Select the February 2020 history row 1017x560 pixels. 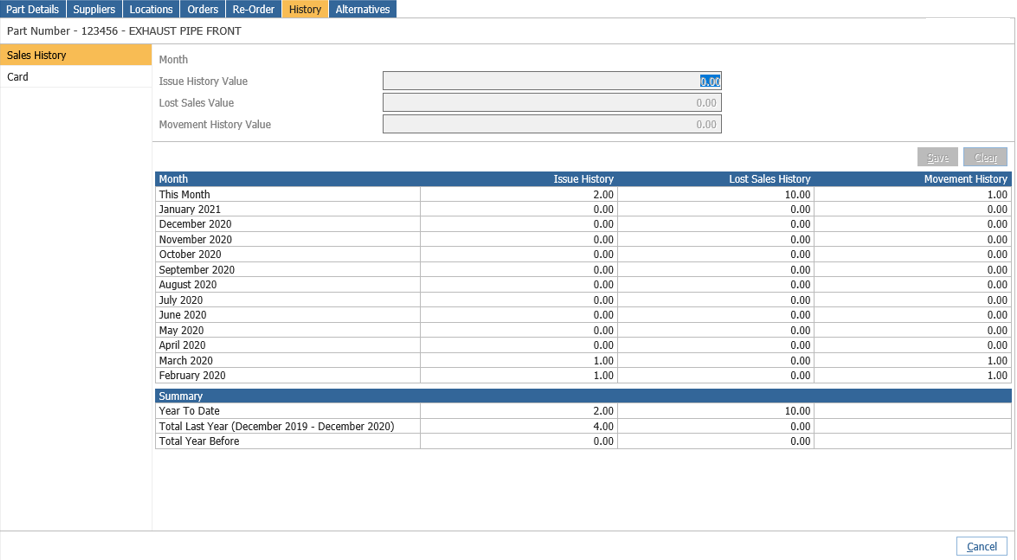583,375
